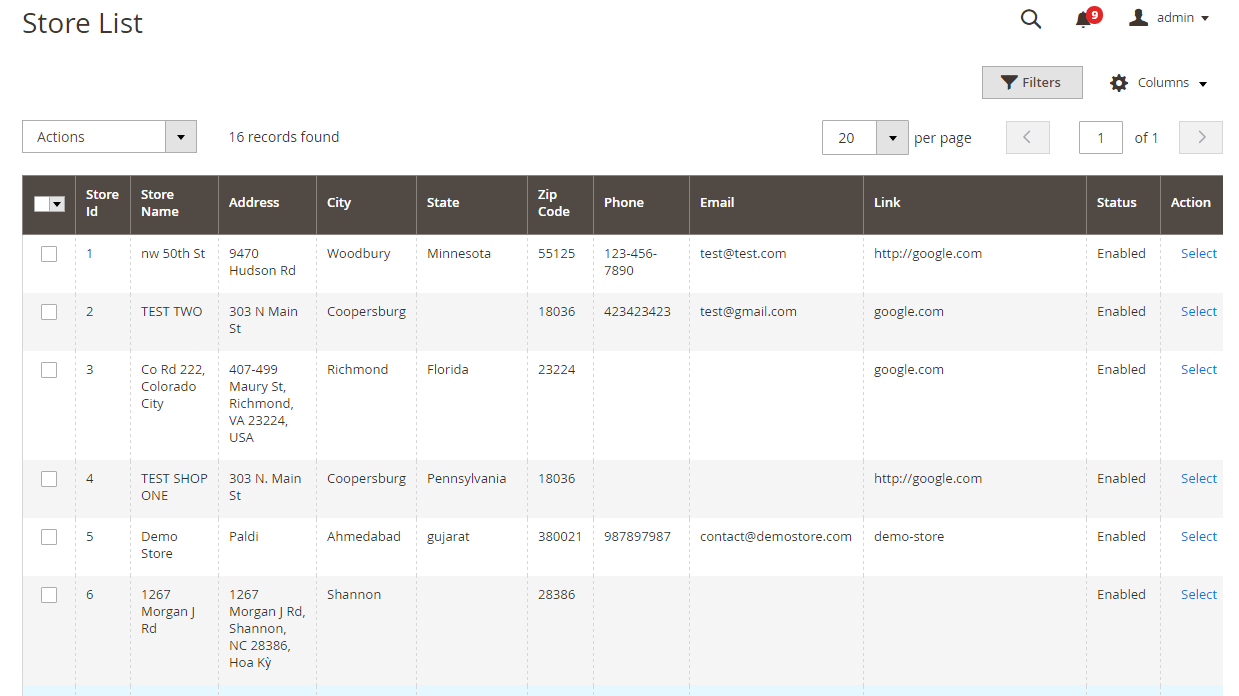Click Select link for Woodbury store
Screen dimensions: 1239x696
(x=1198, y=254)
